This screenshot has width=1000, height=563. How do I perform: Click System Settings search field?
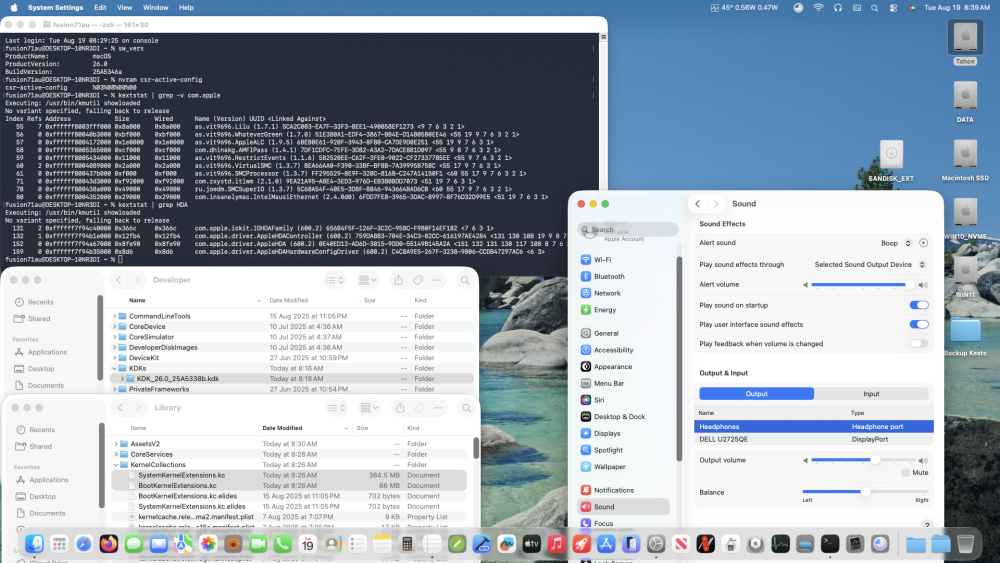click(x=628, y=230)
